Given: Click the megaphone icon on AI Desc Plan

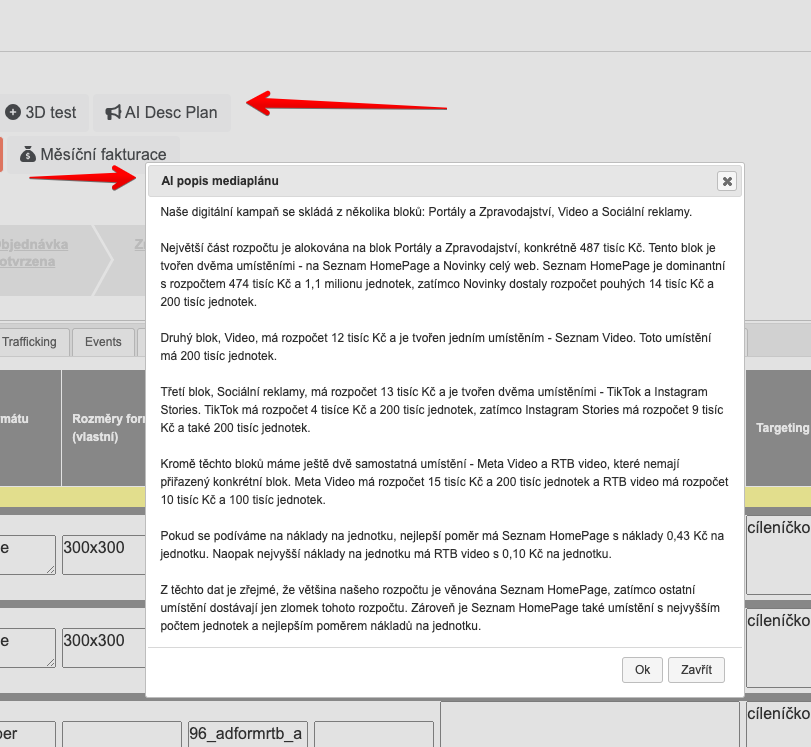Looking at the screenshot, I should (x=114, y=113).
